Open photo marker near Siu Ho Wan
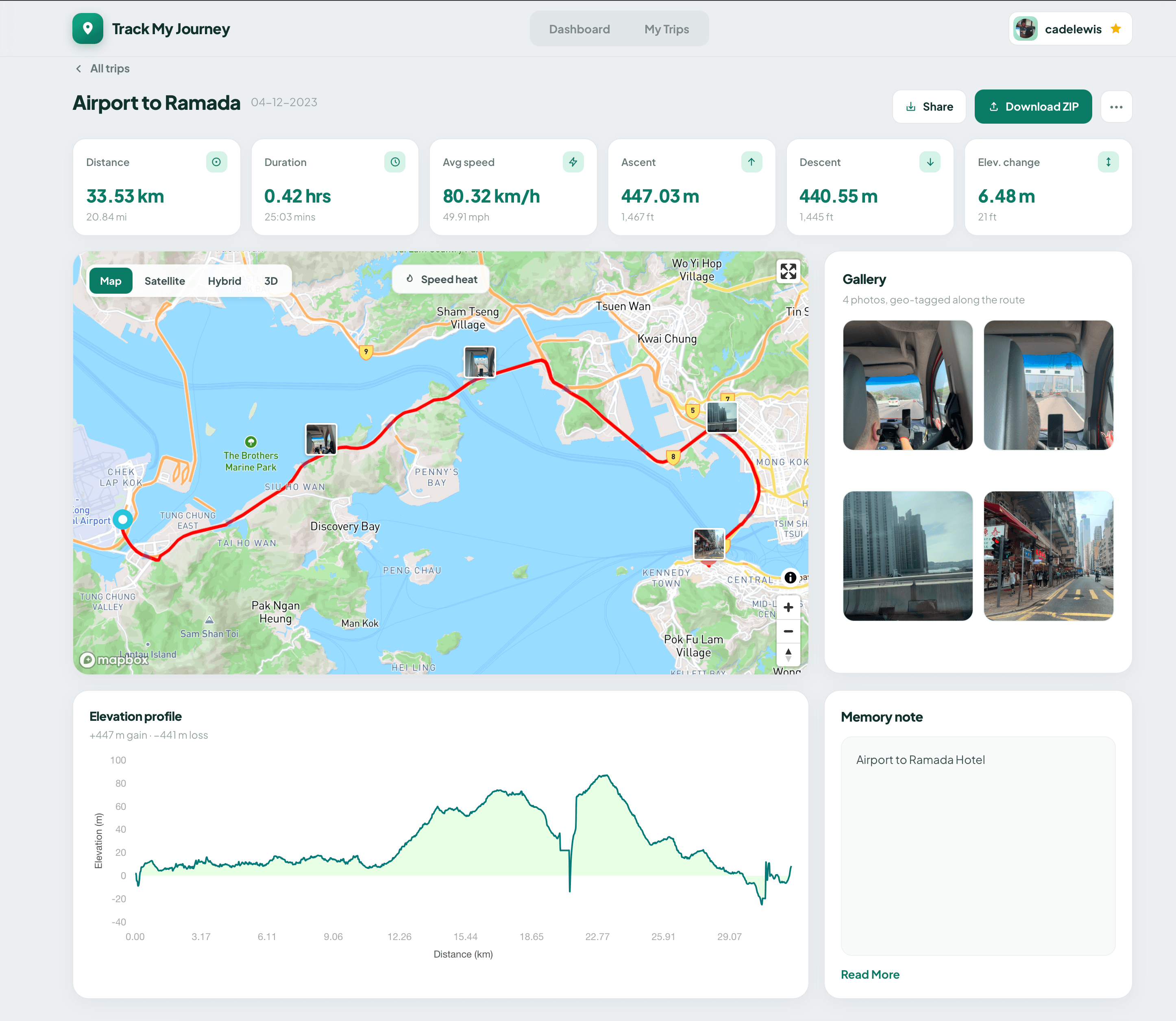This screenshot has height=1021, width=1176. (x=321, y=439)
